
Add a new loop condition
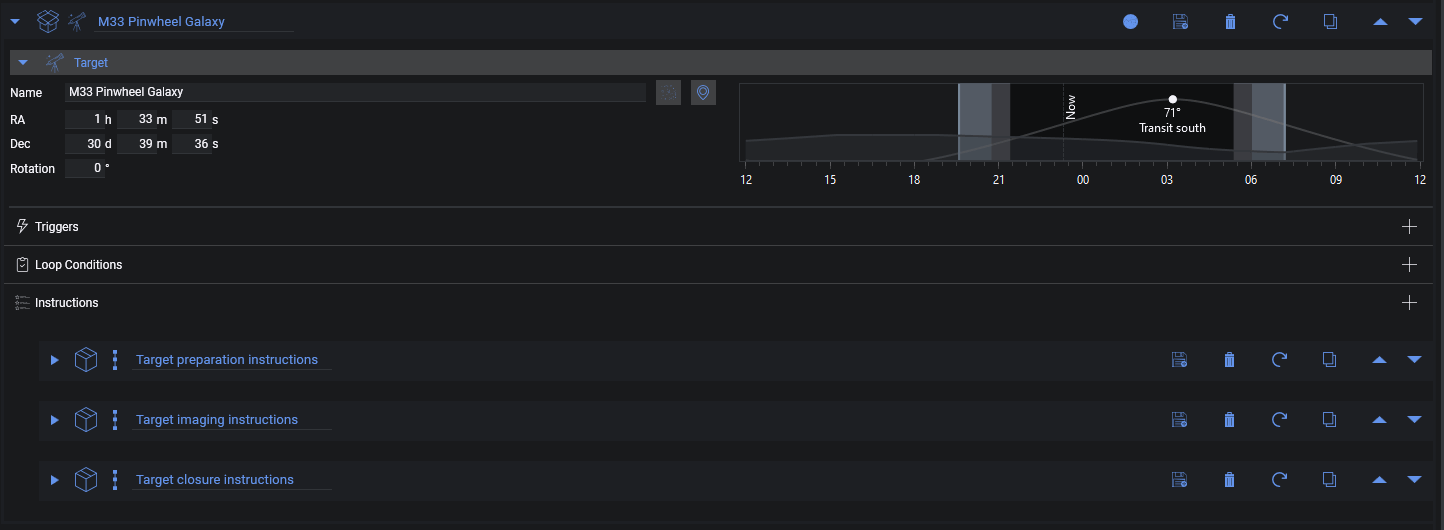[x=1410, y=265]
